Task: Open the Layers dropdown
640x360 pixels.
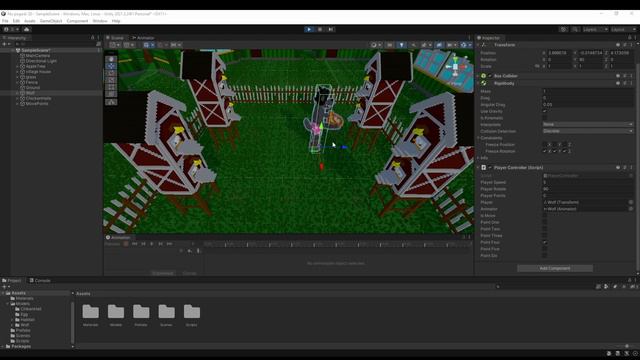Action: [595, 29]
